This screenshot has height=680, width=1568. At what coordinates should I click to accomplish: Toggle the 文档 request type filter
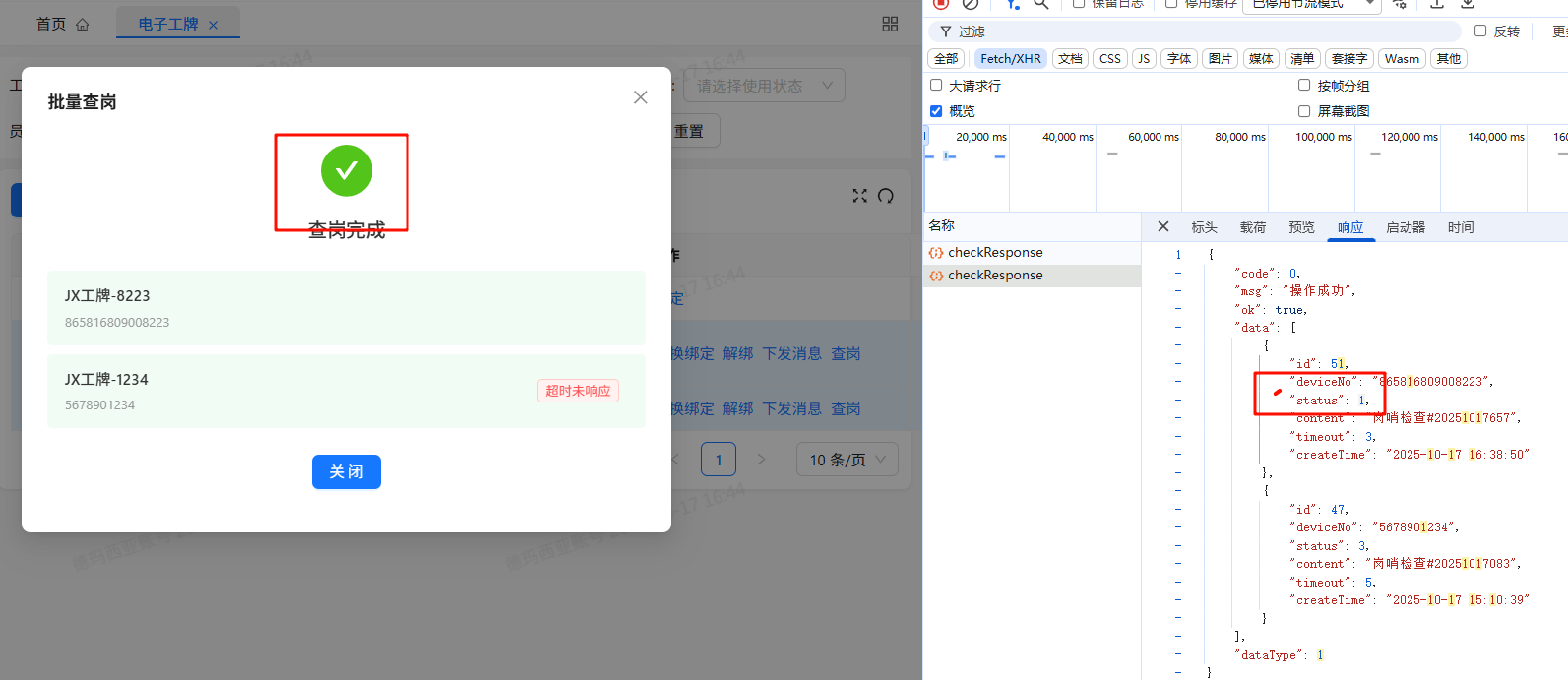coord(1070,59)
